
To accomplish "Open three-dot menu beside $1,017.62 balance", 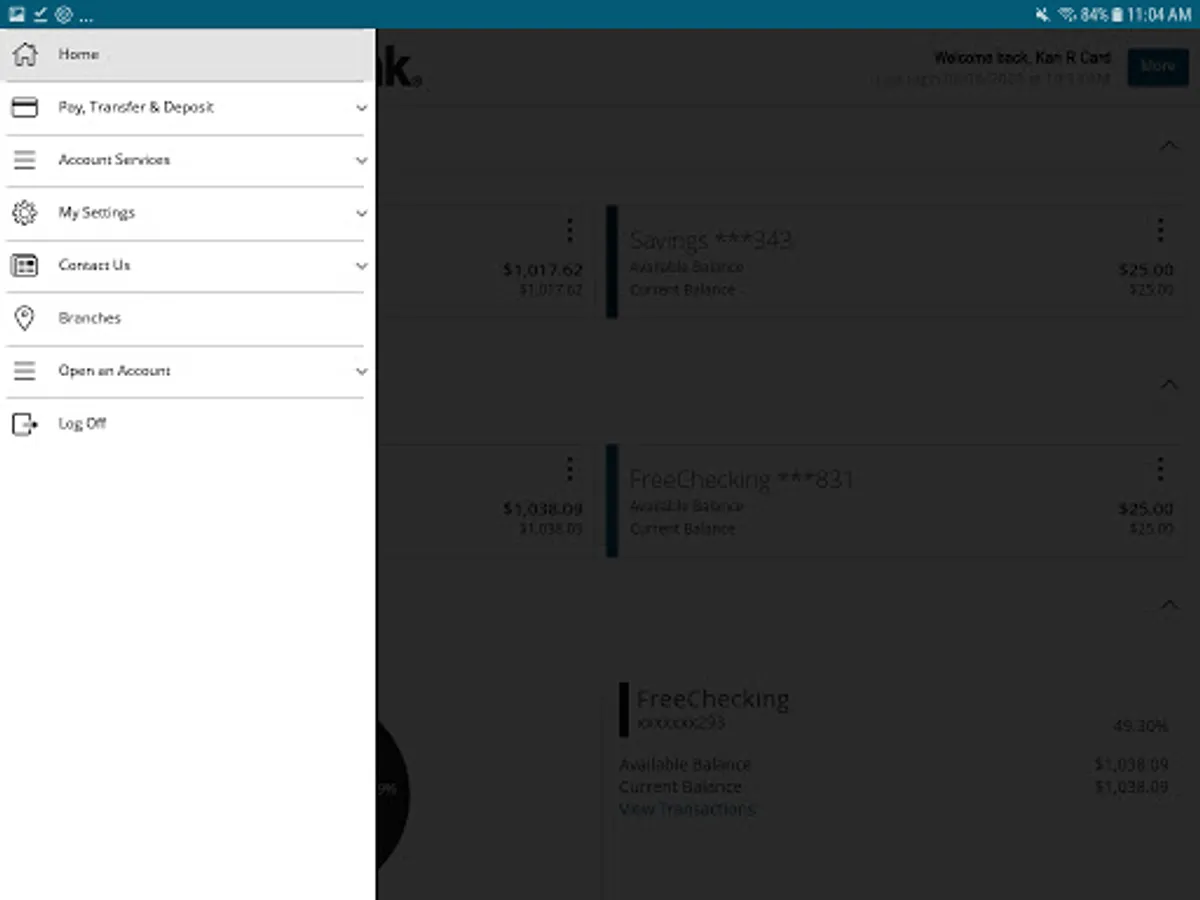I will coord(569,230).
